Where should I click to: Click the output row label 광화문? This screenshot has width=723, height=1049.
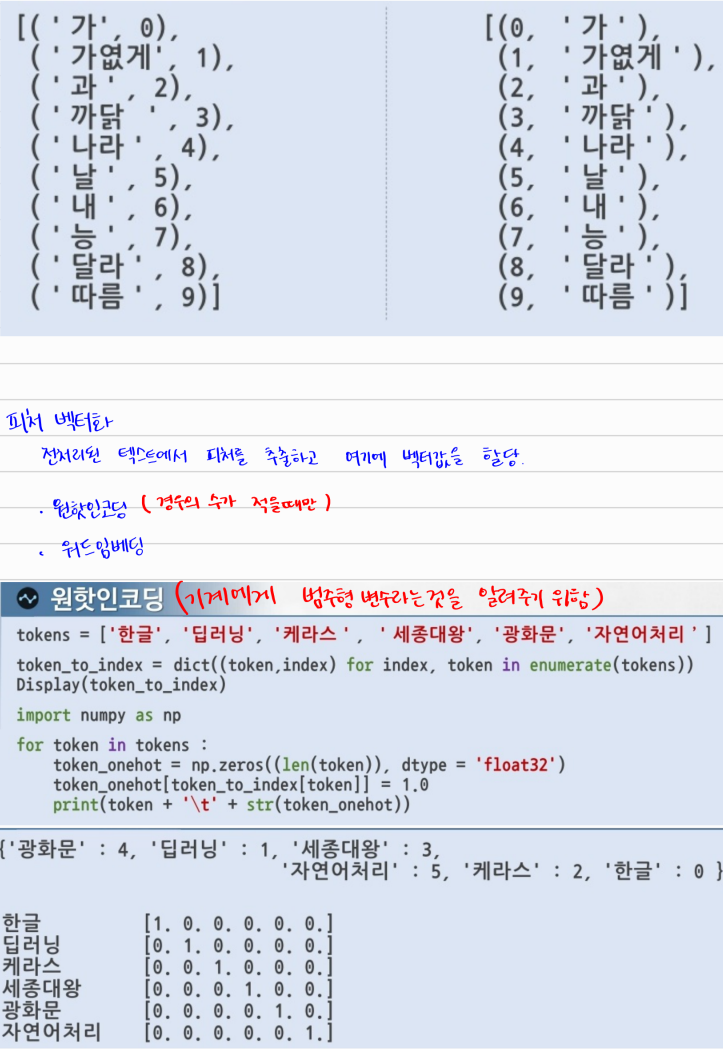pyautogui.click(x=31, y=1010)
